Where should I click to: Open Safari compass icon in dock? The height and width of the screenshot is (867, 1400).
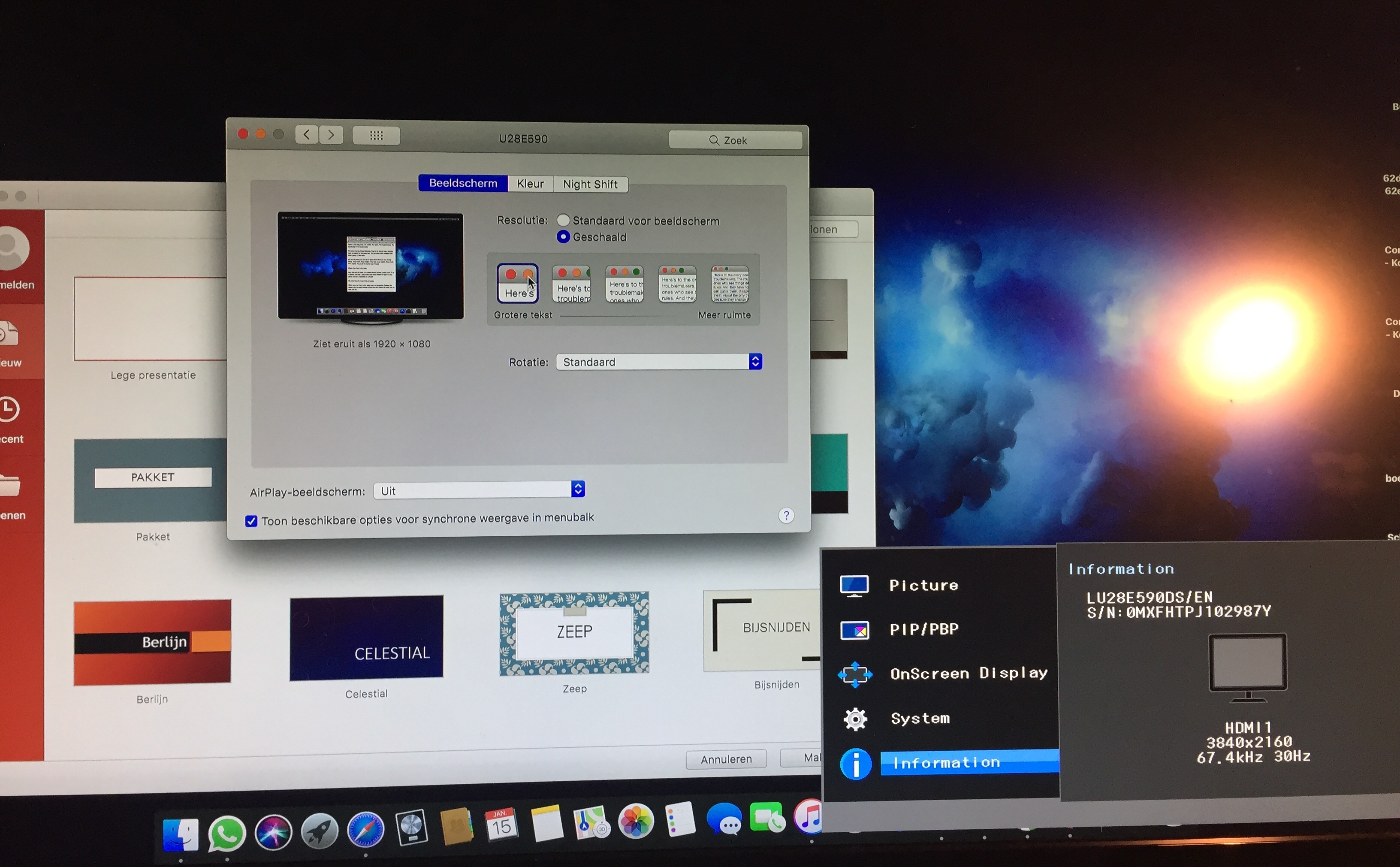click(365, 830)
